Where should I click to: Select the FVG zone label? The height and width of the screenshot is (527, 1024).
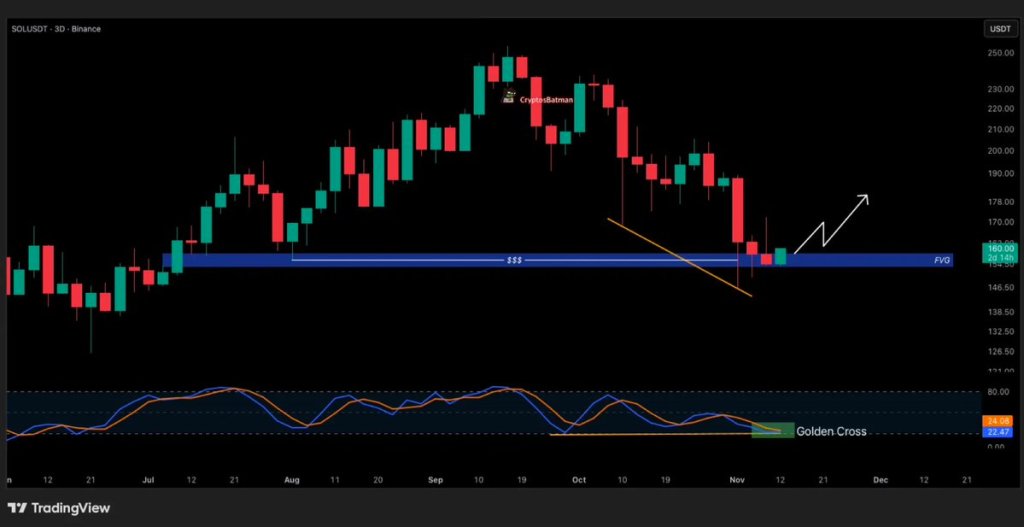tap(941, 260)
